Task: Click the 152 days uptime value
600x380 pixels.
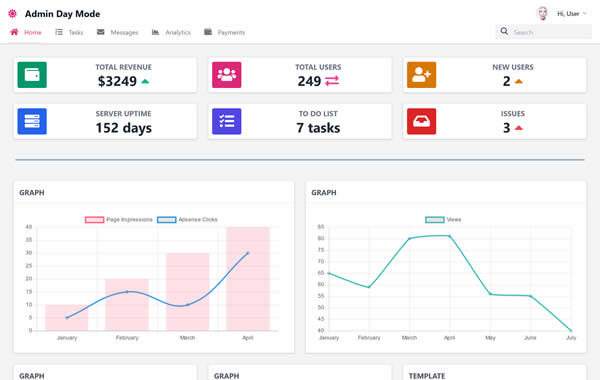Action: click(124, 128)
